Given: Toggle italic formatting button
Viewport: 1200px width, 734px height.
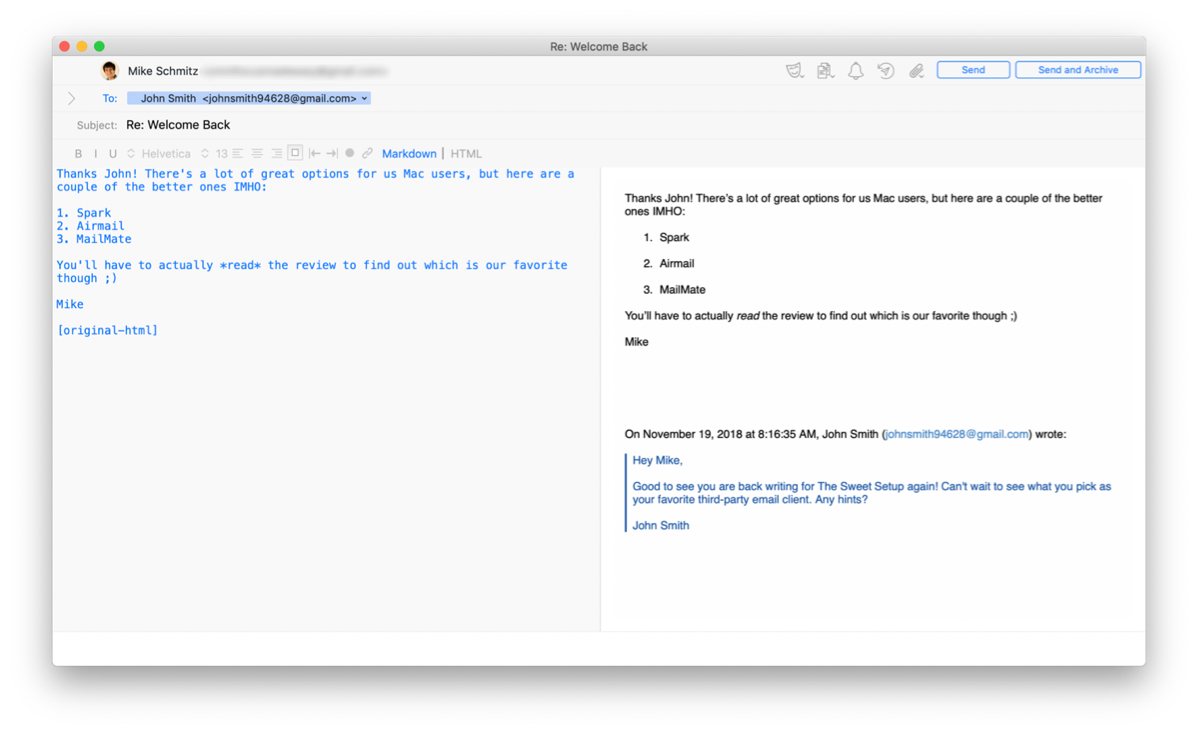Looking at the screenshot, I should tap(96, 154).
